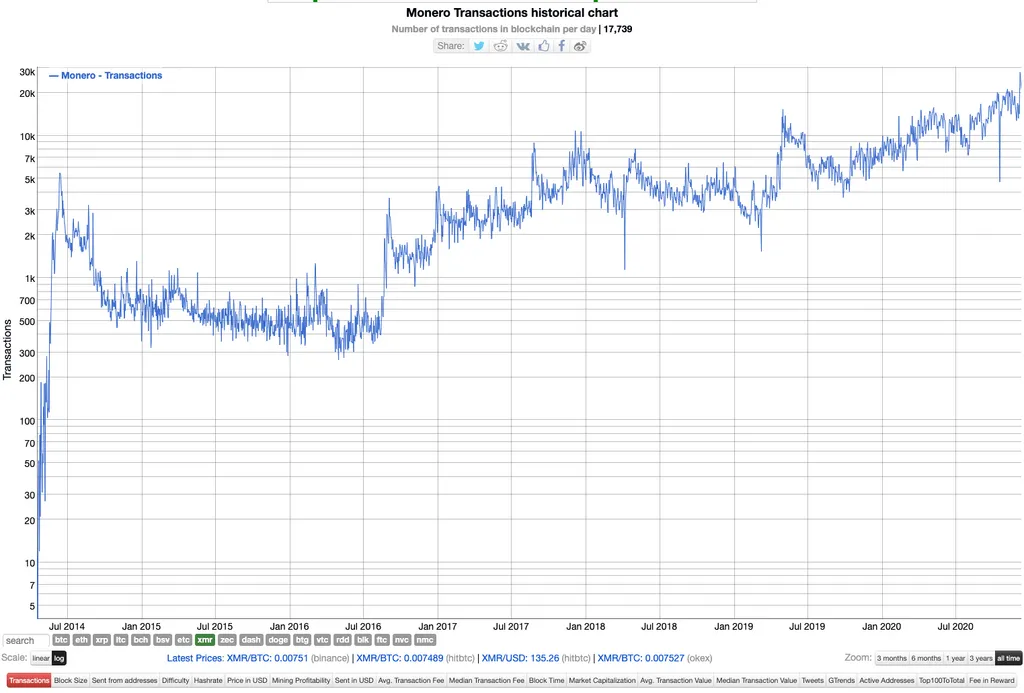Viewport: 1024px width, 693px height.
Task: Toggle the Monero - Transactions legend series
Action: [x=106, y=76]
